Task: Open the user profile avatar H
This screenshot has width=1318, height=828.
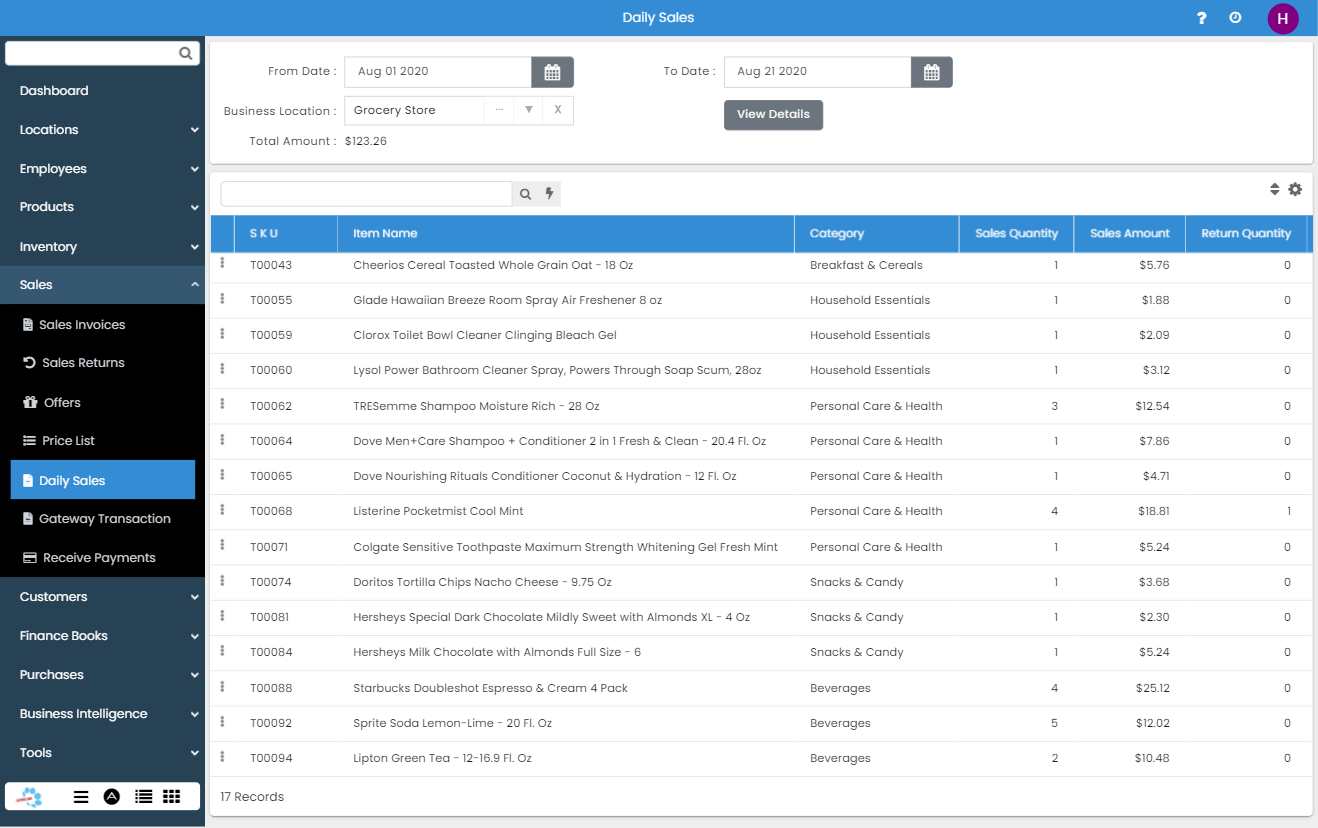Action: click(x=1282, y=18)
